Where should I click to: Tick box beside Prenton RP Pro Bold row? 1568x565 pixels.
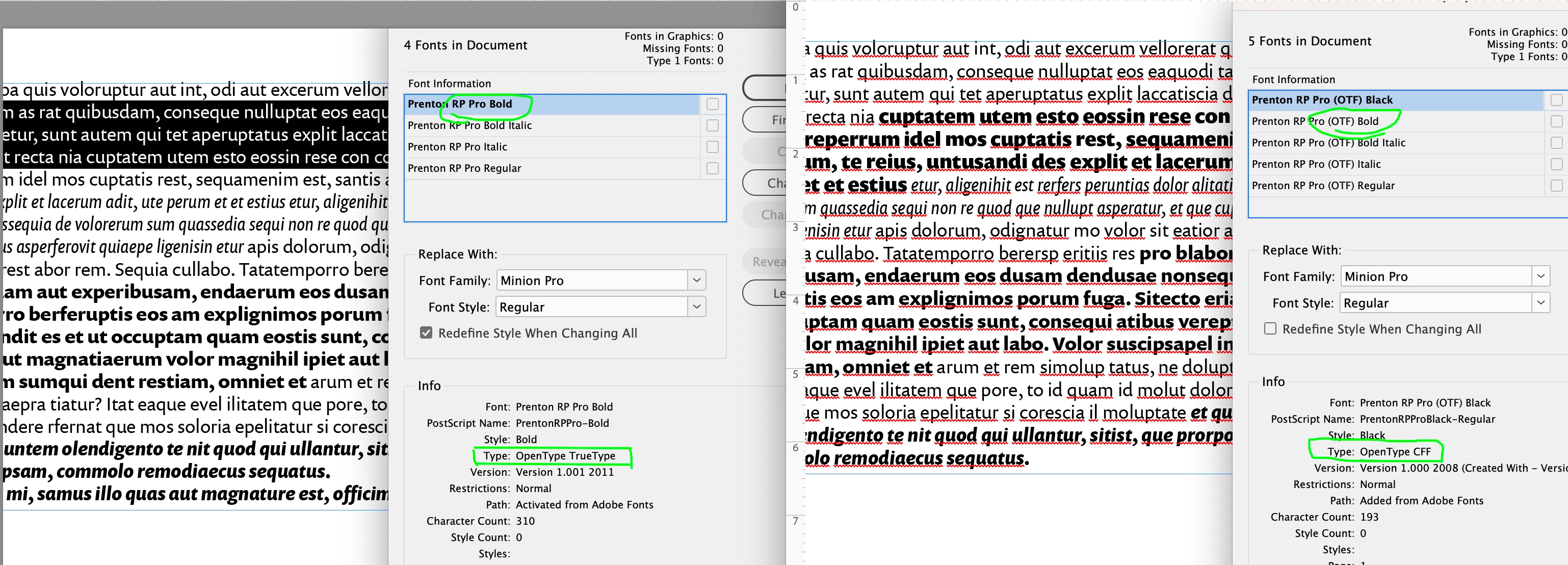click(x=712, y=104)
